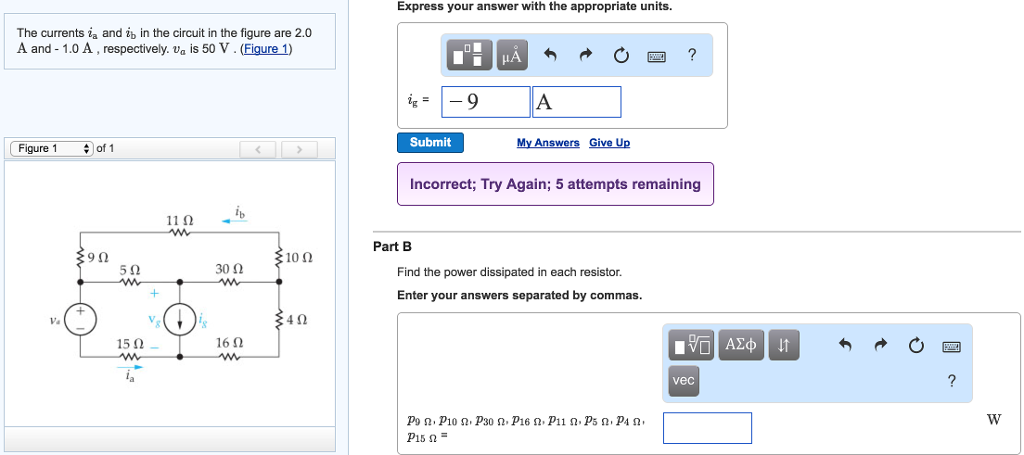Redo edit in Part A toolbar
This screenshot has height=455, width=1024.
tap(584, 56)
